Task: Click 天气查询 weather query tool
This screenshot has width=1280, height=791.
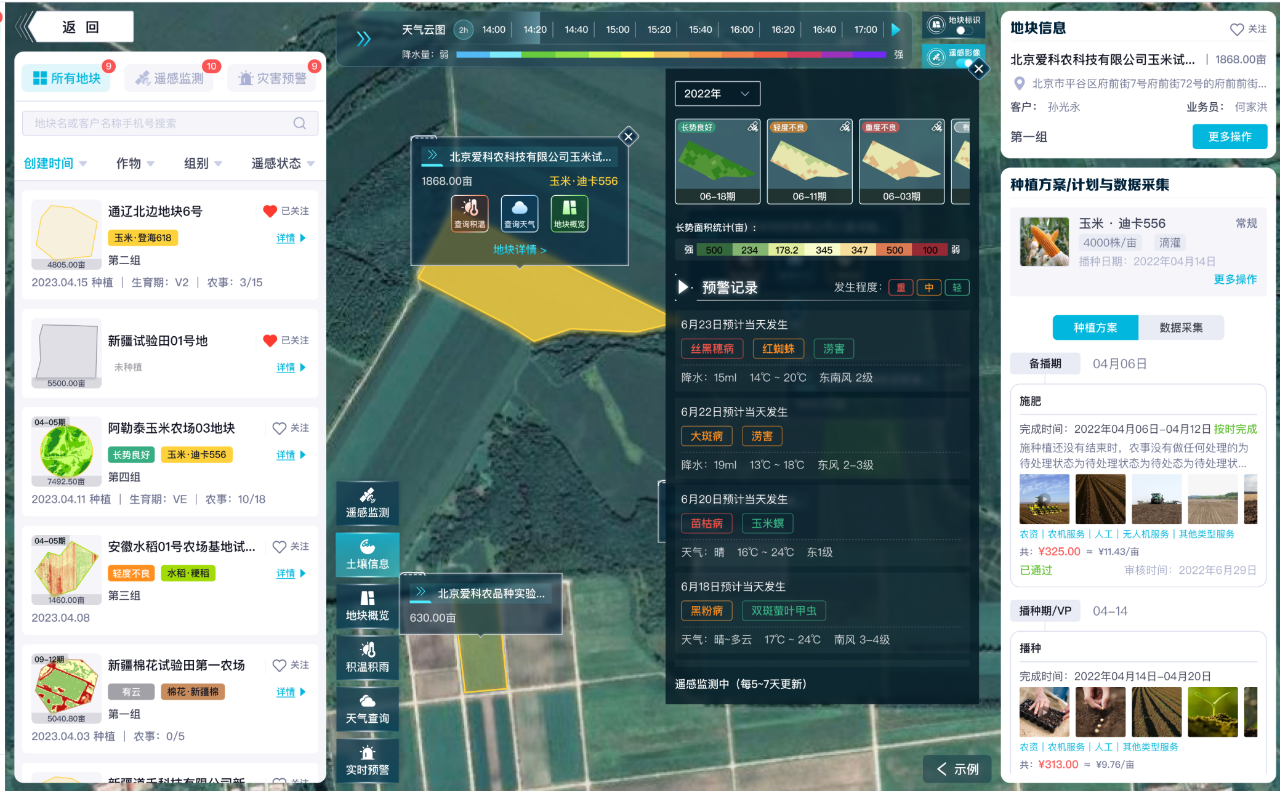Action: [367, 708]
